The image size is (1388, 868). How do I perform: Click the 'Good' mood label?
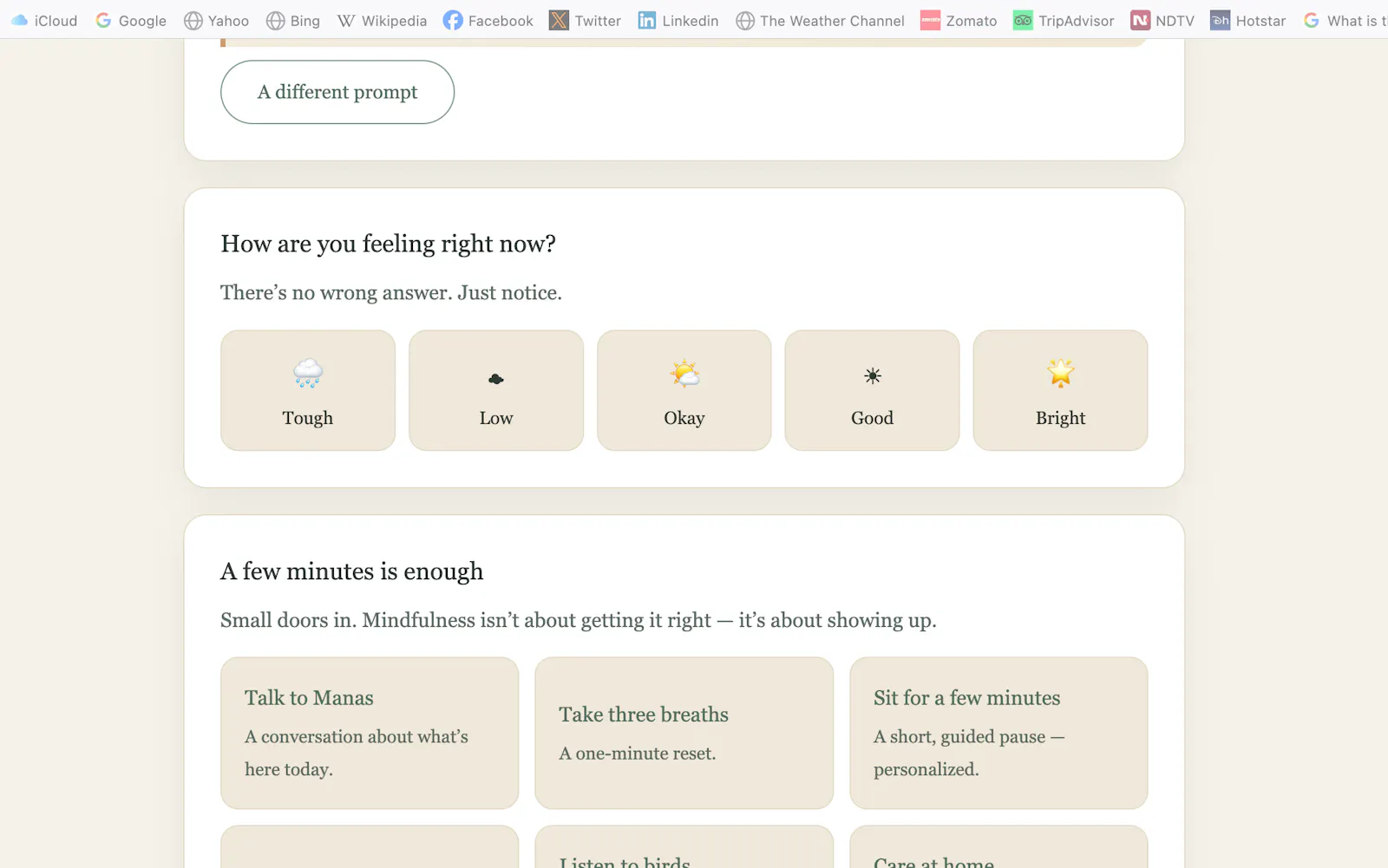[873, 418]
